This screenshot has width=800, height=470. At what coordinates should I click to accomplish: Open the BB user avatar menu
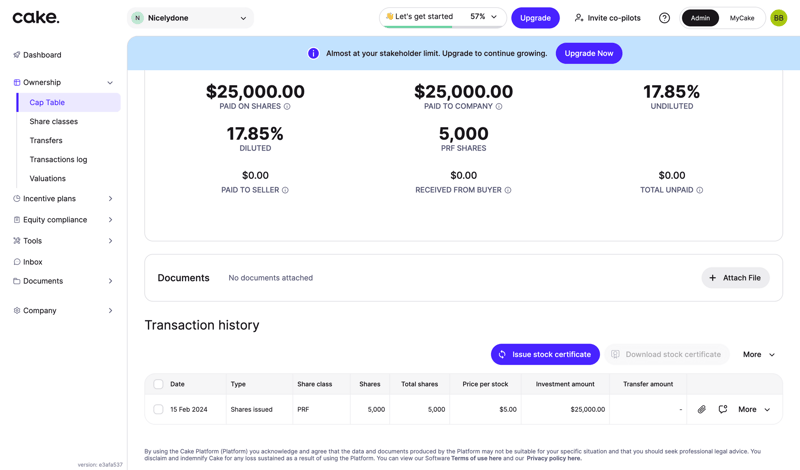[x=778, y=18]
